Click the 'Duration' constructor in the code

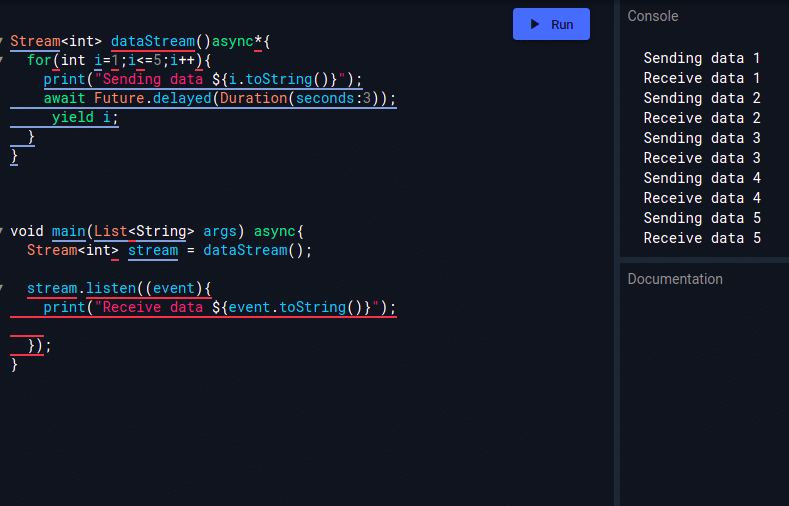(253, 98)
